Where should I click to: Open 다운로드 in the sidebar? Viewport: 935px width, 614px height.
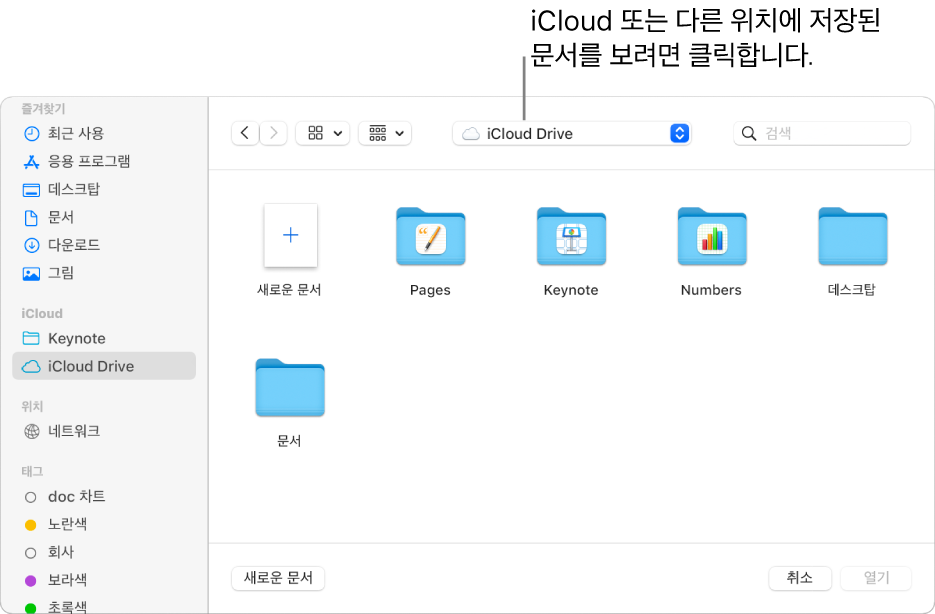pos(104,244)
